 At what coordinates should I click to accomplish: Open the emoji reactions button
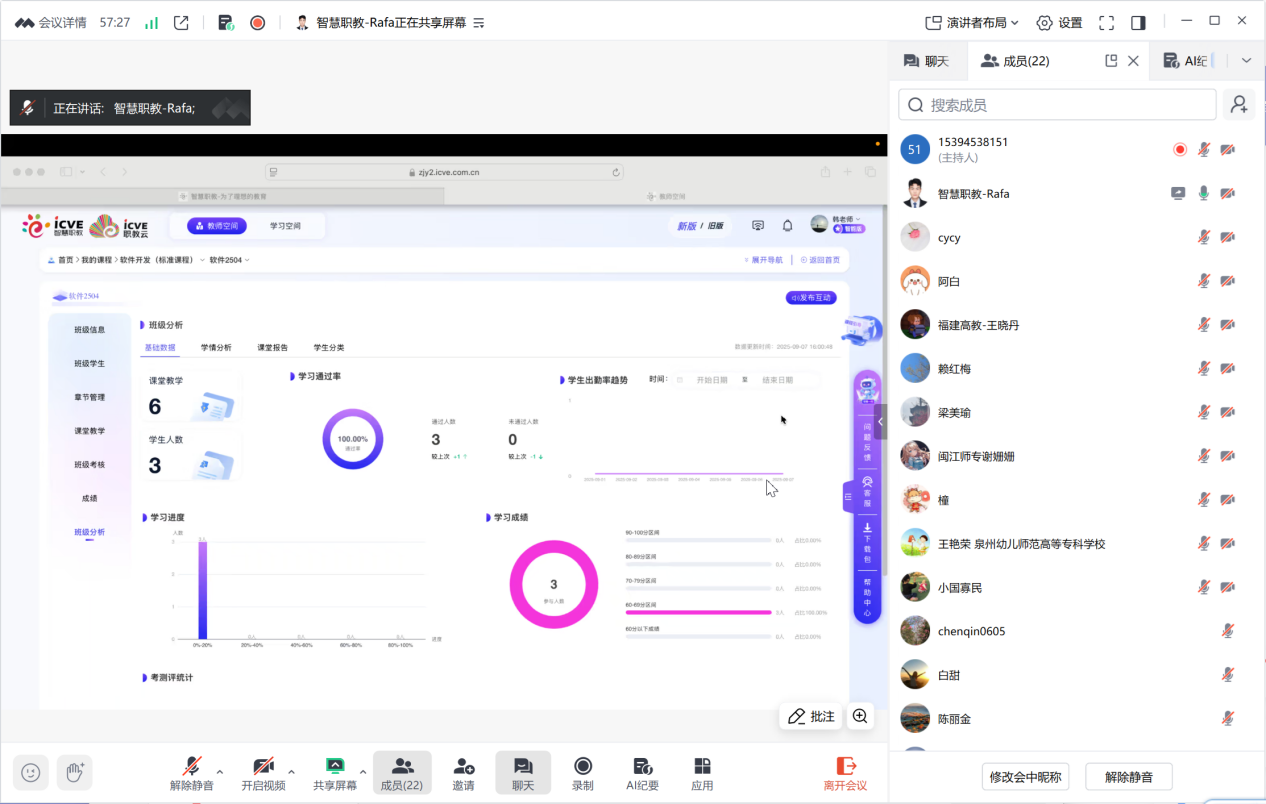pos(31,772)
